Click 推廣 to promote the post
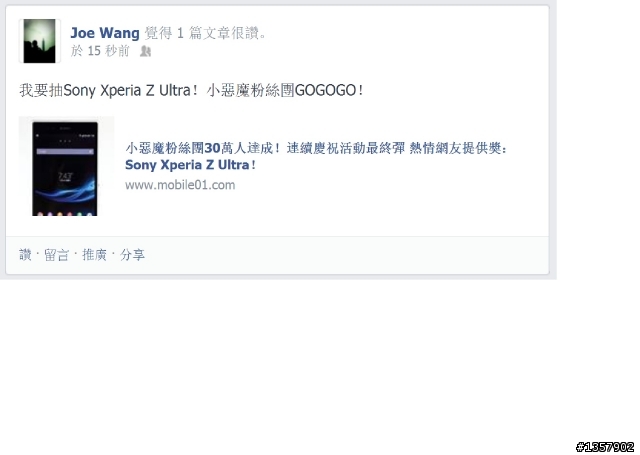 (94, 255)
